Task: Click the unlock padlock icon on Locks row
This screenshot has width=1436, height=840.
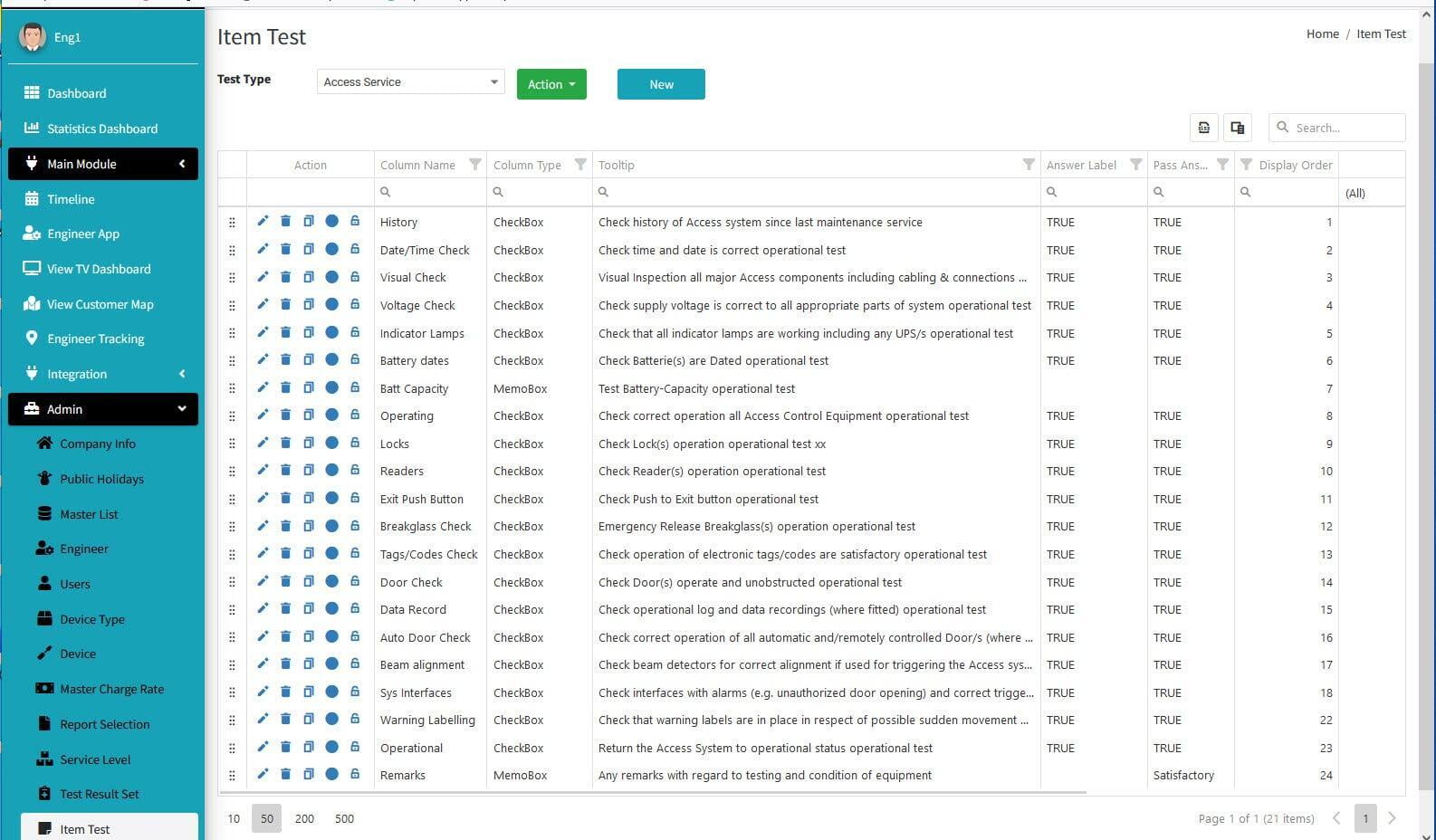Action: (355, 444)
